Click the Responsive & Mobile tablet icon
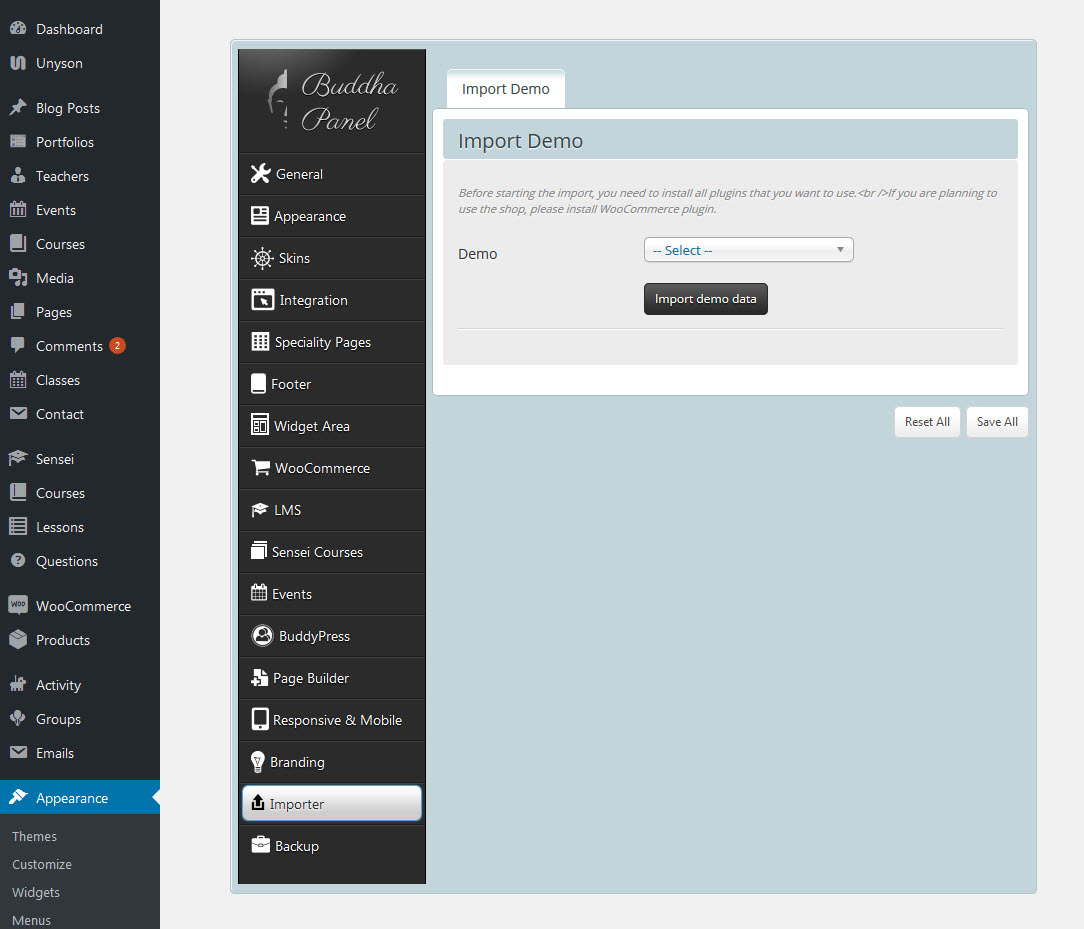 click(x=260, y=720)
